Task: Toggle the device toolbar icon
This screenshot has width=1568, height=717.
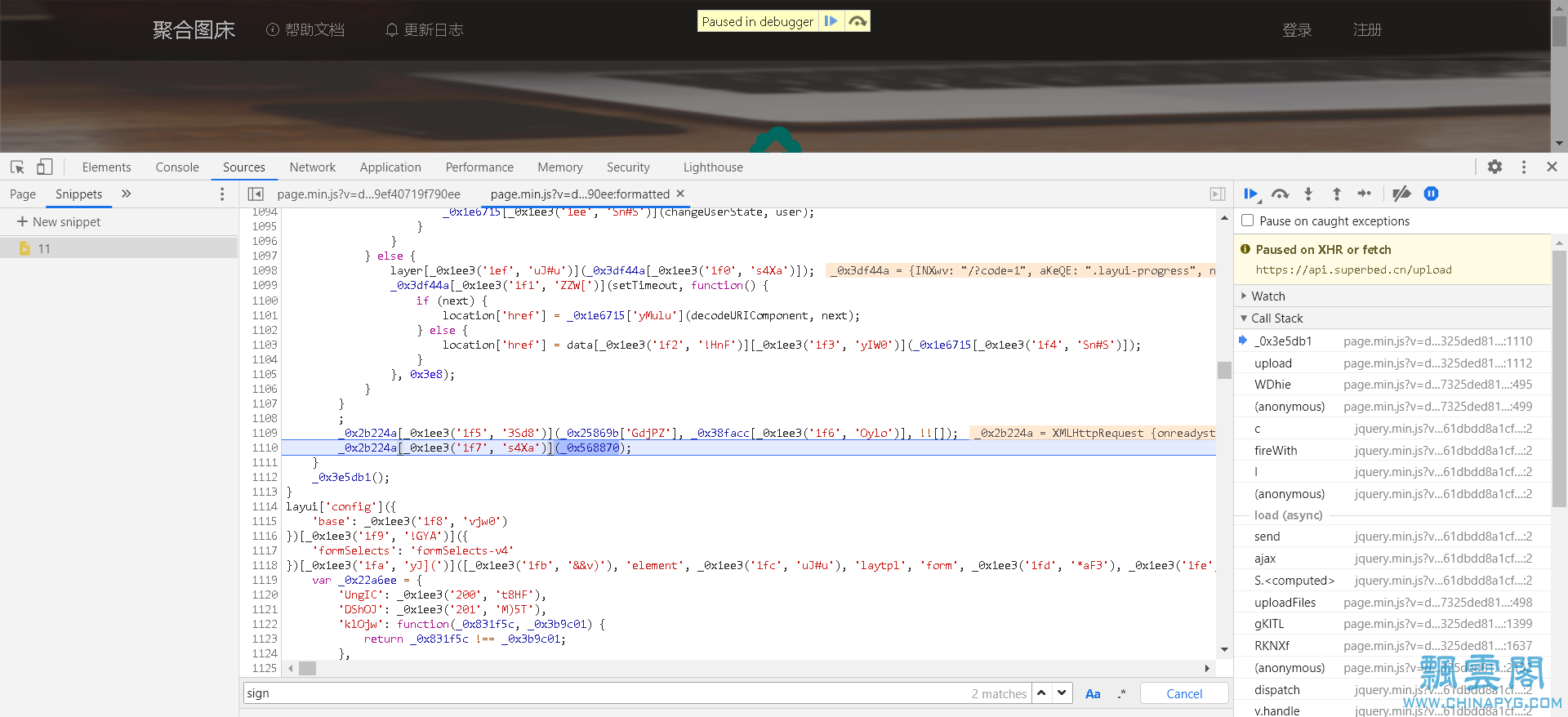Action: click(x=44, y=167)
